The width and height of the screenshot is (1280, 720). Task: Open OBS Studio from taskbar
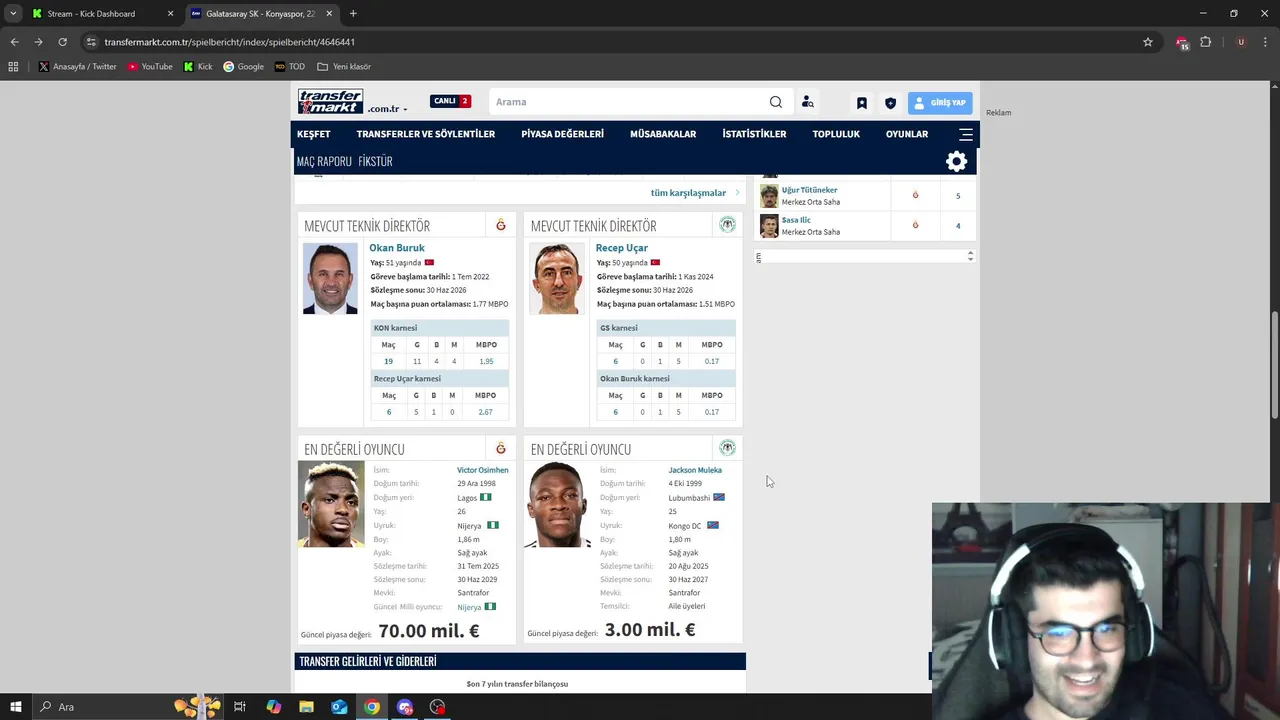(438, 707)
